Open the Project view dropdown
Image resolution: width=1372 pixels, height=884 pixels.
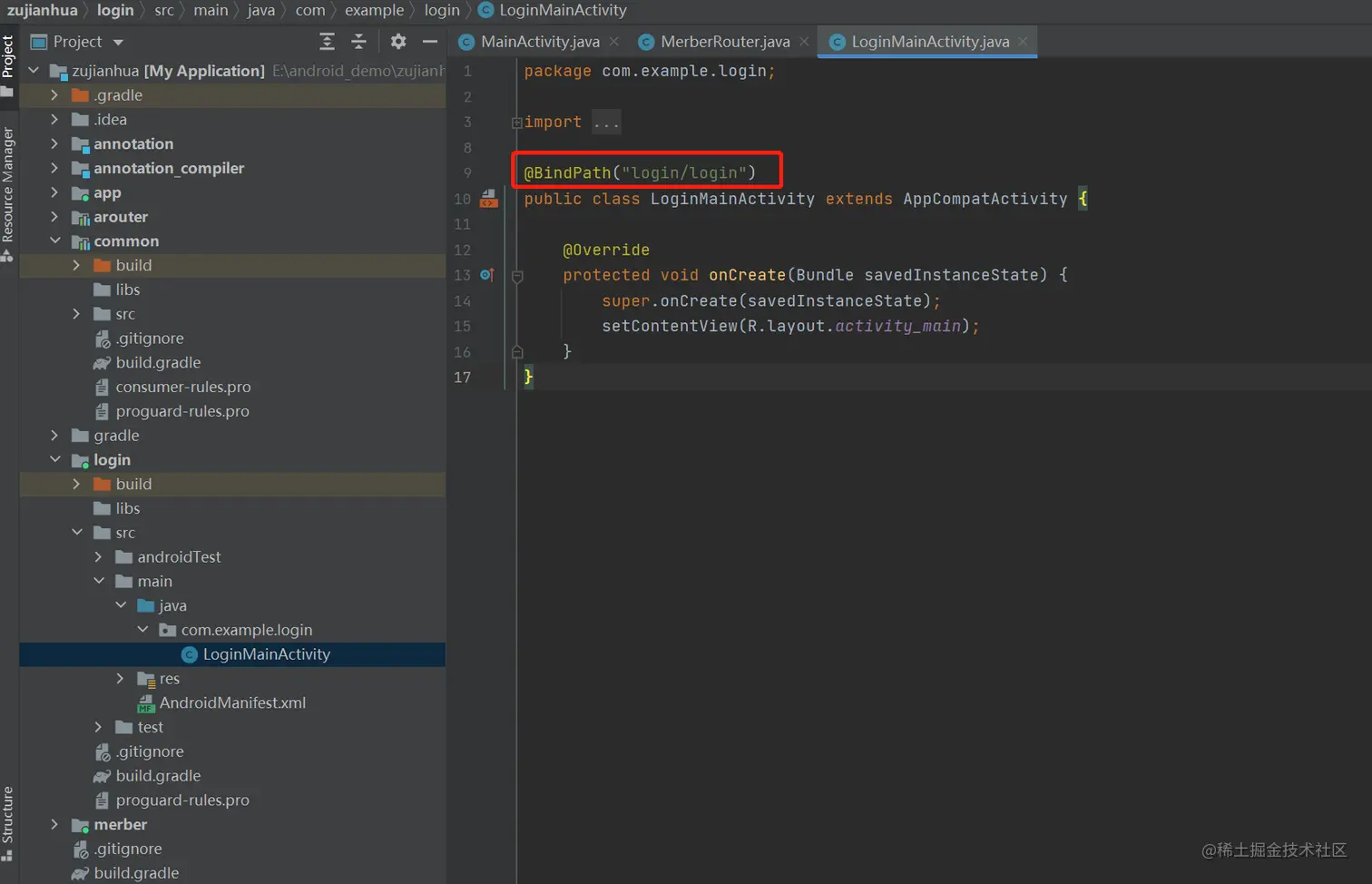[x=118, y=42]
